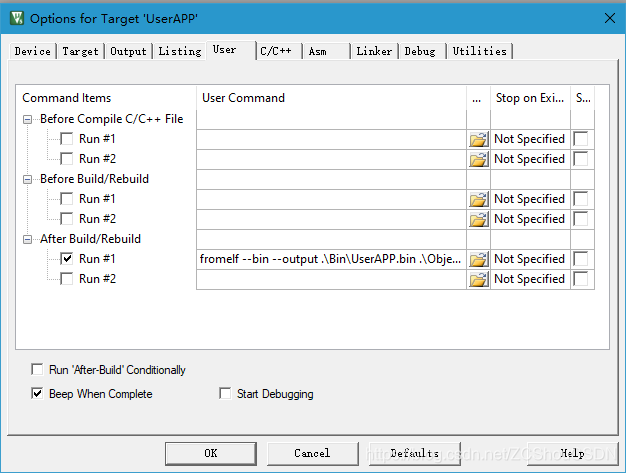Uncheck Beep When Complete
Viewport: 626px width, 473px height.
click(37, 394)
